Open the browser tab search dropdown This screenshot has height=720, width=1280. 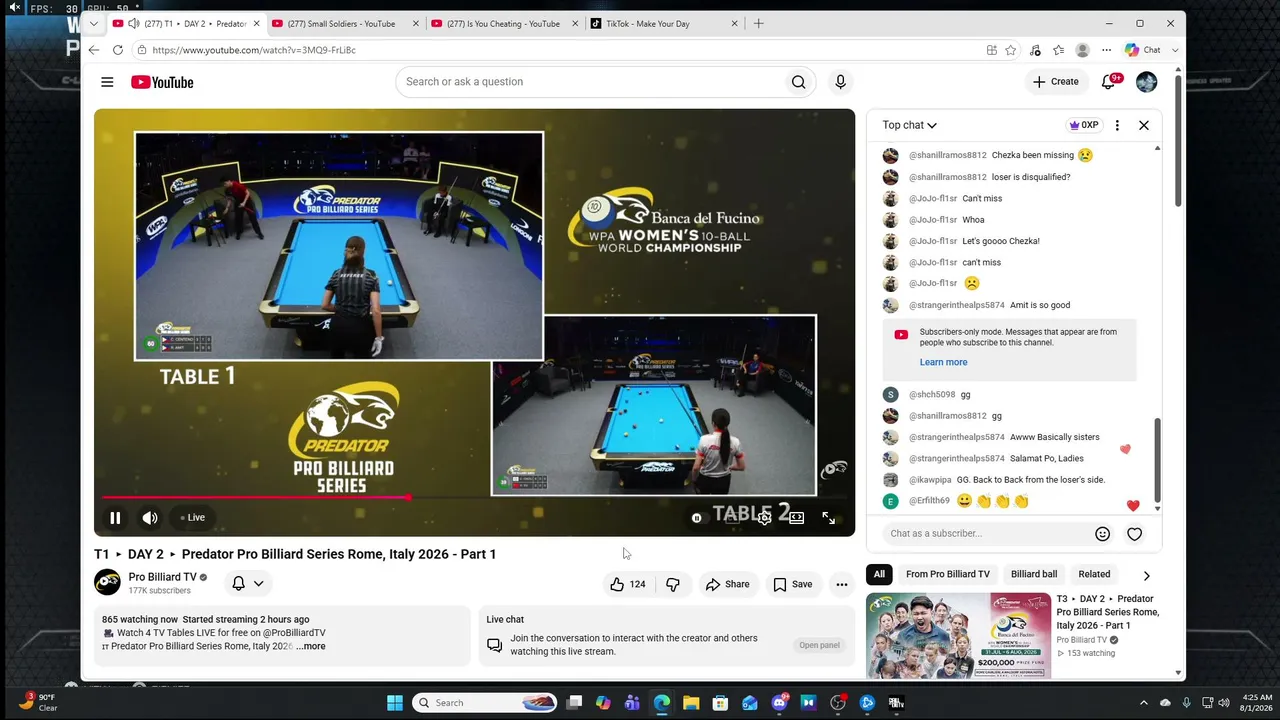tap(93, 24)
